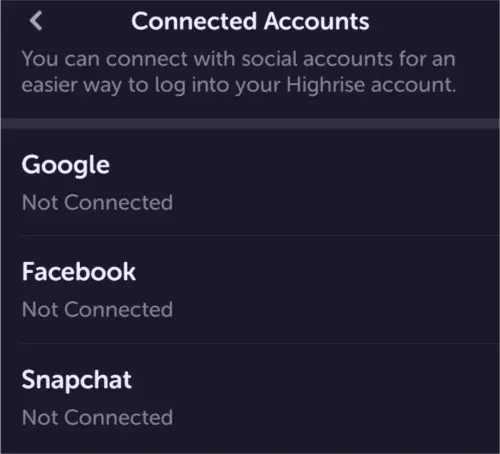Tap empty area of Snapchat row
The height and width of the screenshot is (454, 500).
click(x=333, y=398)
